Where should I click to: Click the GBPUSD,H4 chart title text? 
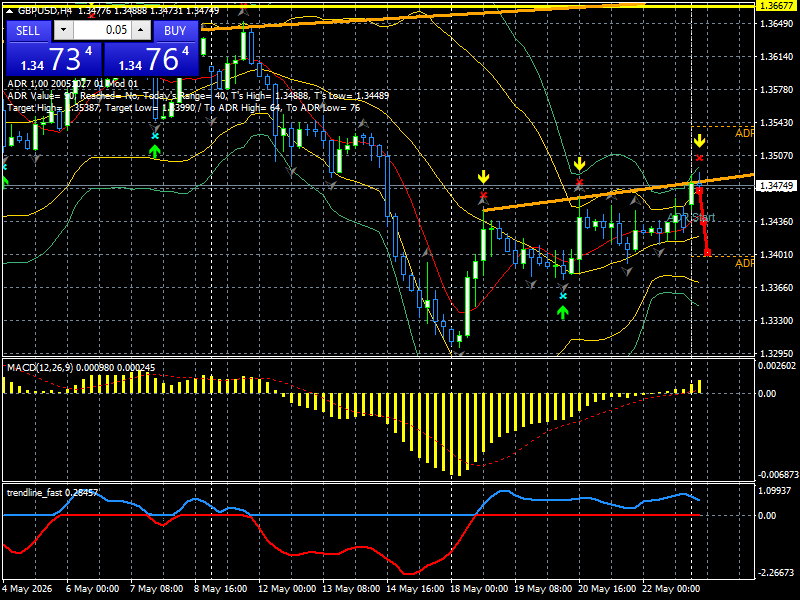(x=45, y=11)
